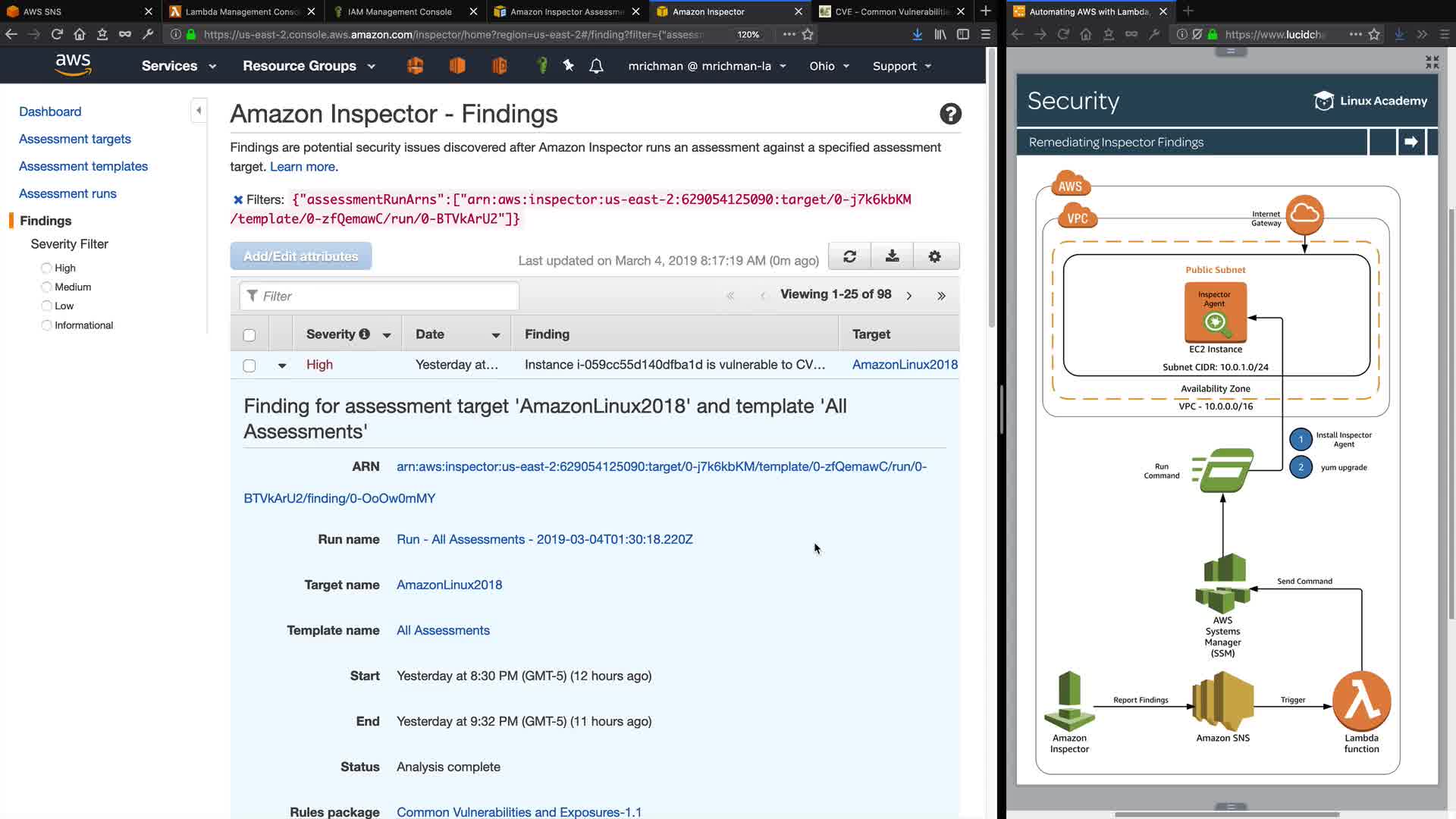Click the AWS logo home icon
This screenshot has width=1456, height=819.
[x=73, y=65]
